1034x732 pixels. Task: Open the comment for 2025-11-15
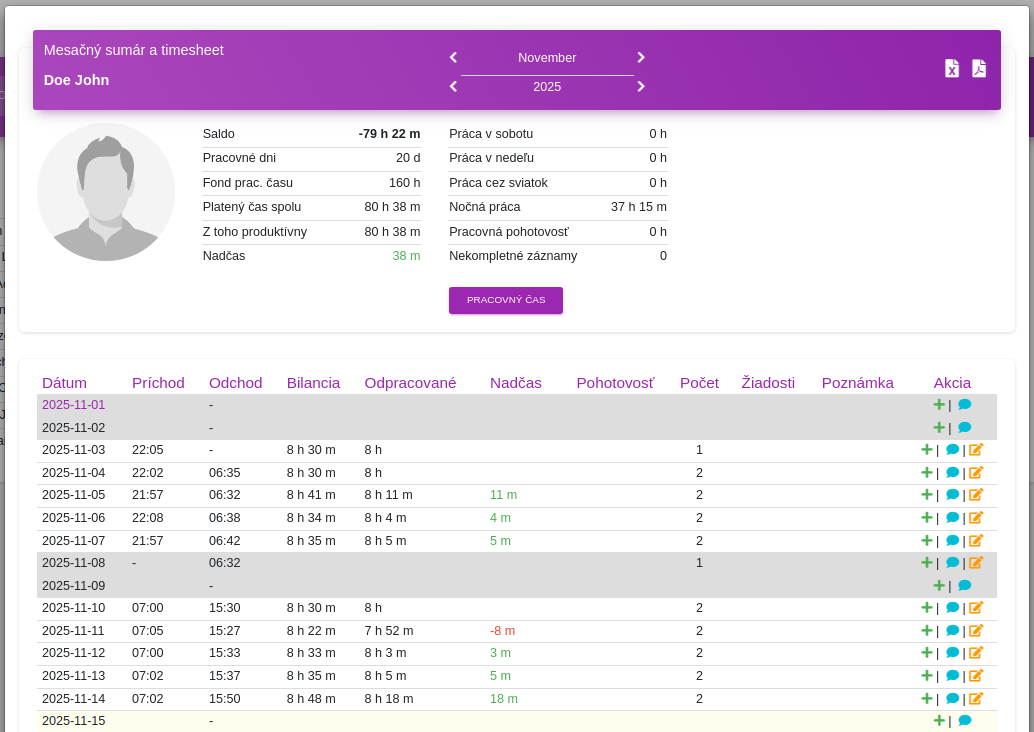point(964,721)
